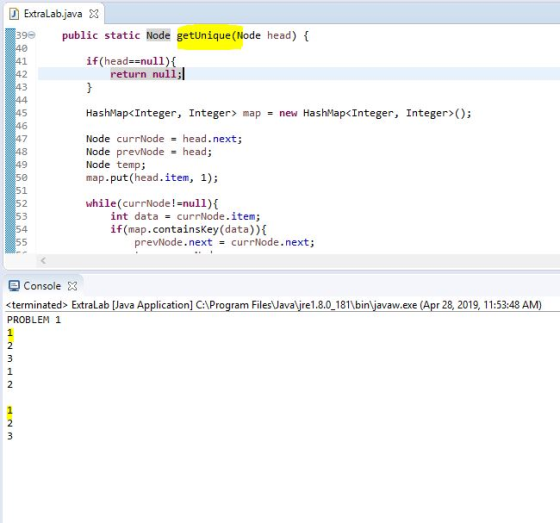The image size is (560, 523).
Task: Click the Node return type on line 39
Action: (x=158, y=35)
